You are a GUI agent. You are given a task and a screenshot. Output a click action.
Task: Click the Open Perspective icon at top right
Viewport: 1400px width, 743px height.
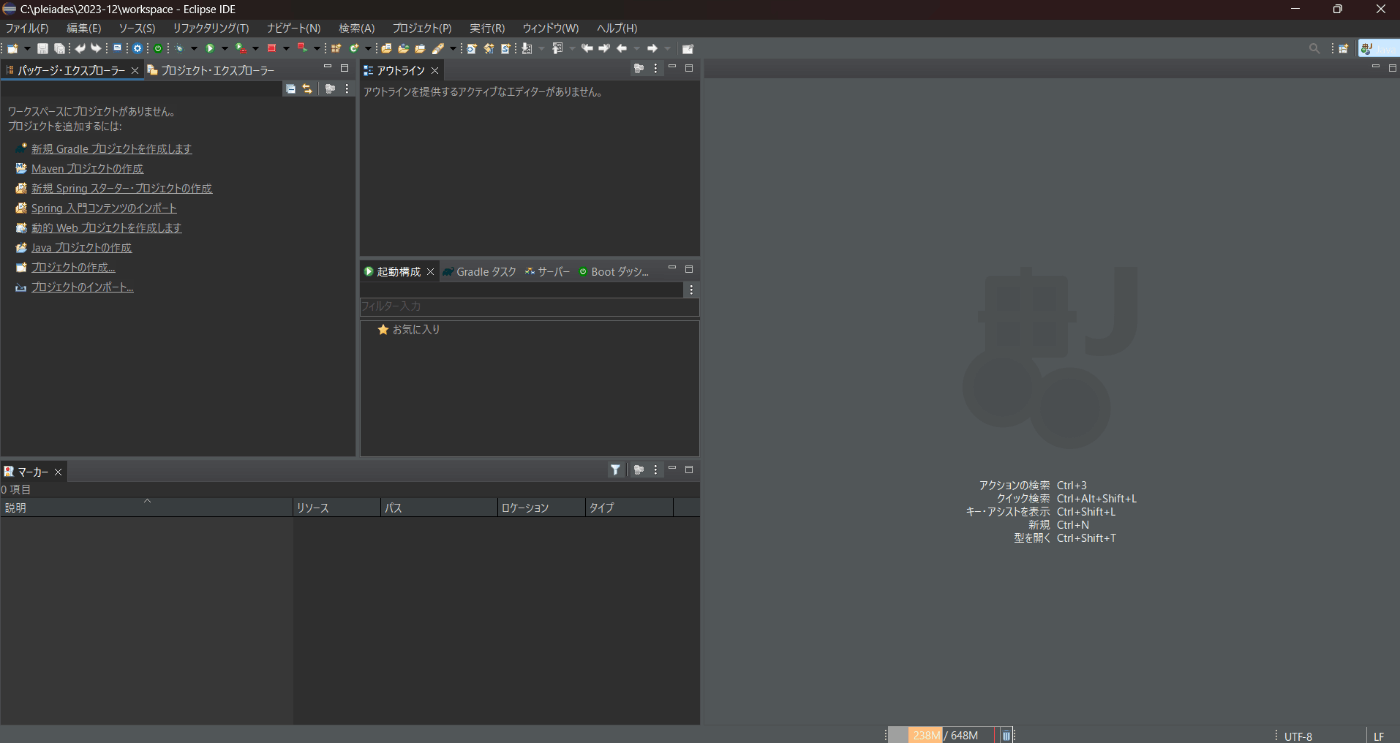[x=1343, y=48]
